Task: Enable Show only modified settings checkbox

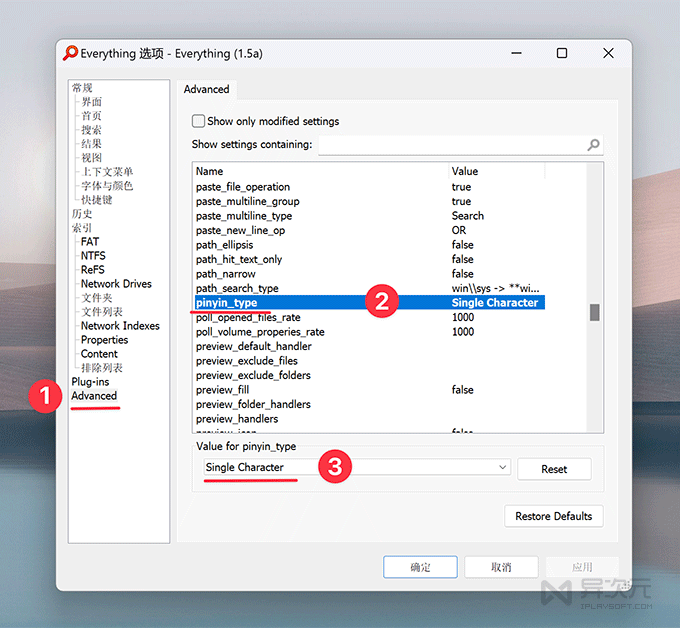Action: [x=198, y=121]
